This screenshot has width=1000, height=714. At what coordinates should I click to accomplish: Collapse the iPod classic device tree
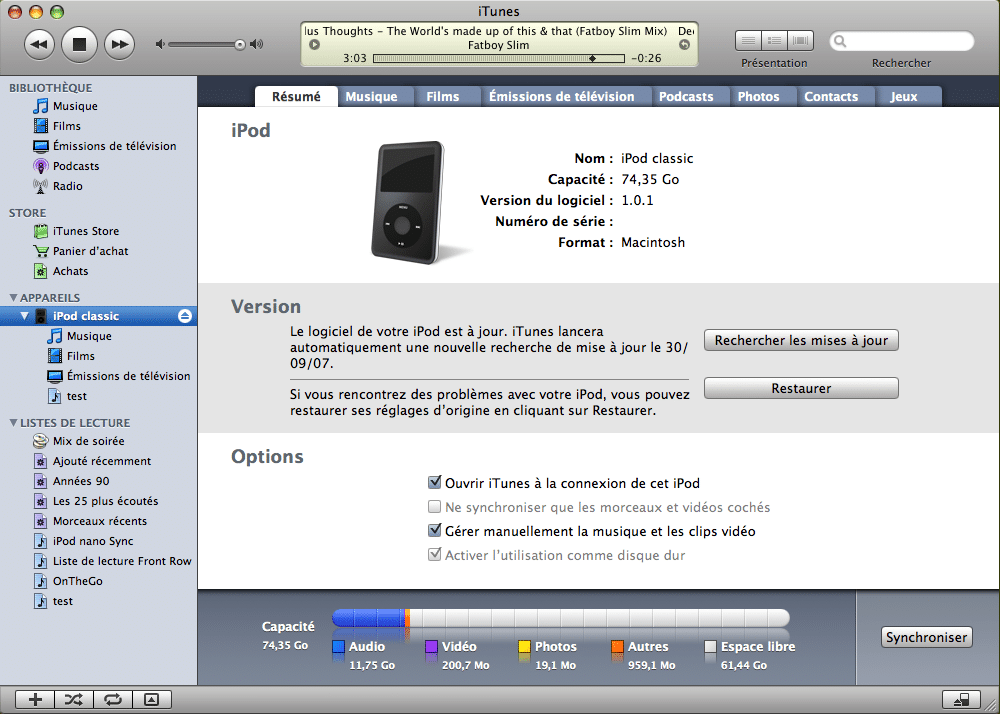(x=24, y=316)
